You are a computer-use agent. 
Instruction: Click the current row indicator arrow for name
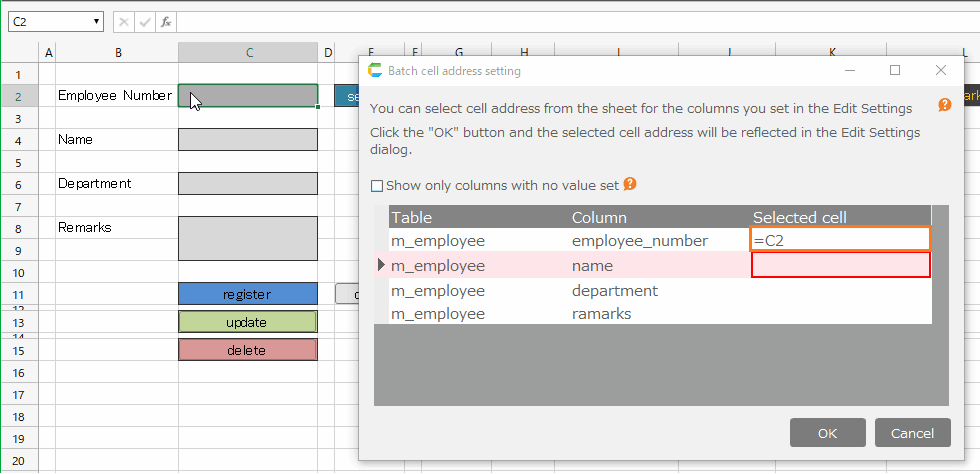[381, 265]
